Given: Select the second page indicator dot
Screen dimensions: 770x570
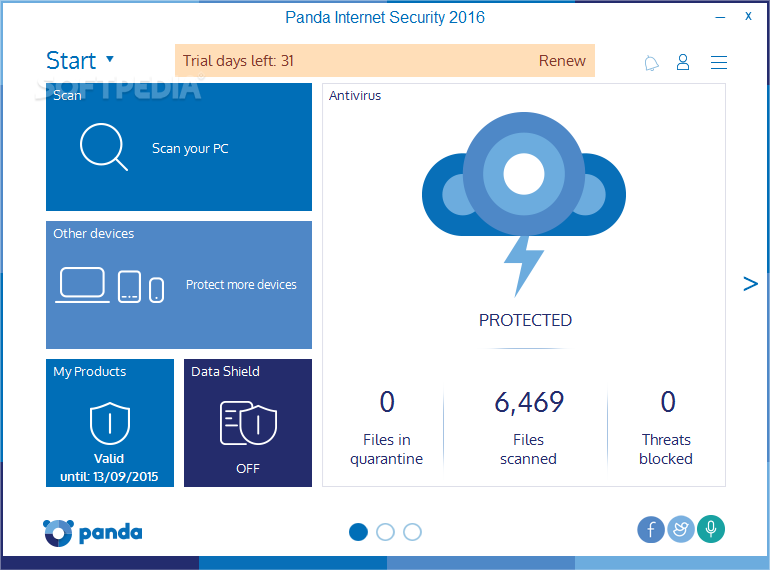Looking at the screenshot, I should click(x=385, y=532).
